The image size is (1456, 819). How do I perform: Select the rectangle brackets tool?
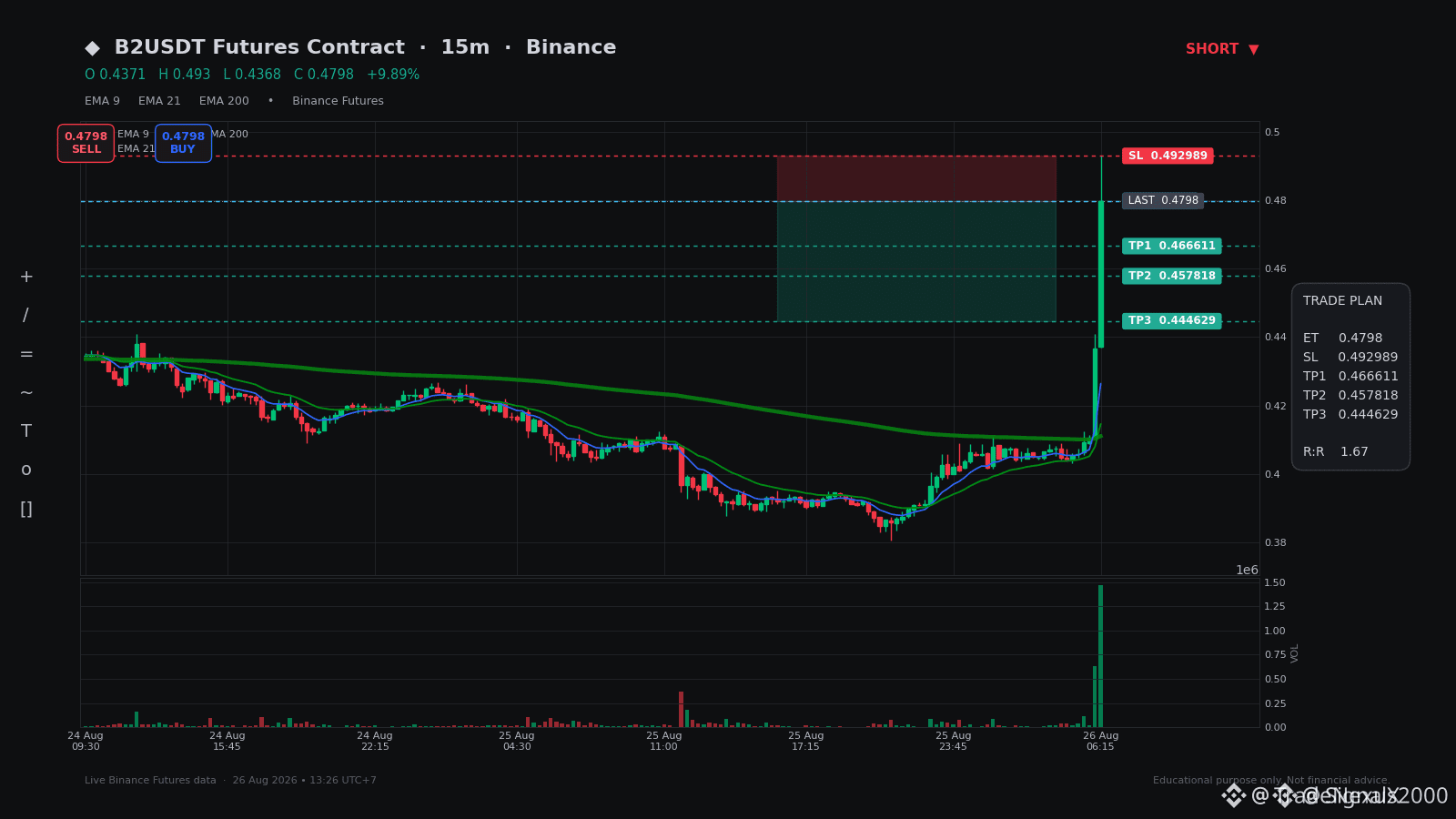(x=26, y=509)
